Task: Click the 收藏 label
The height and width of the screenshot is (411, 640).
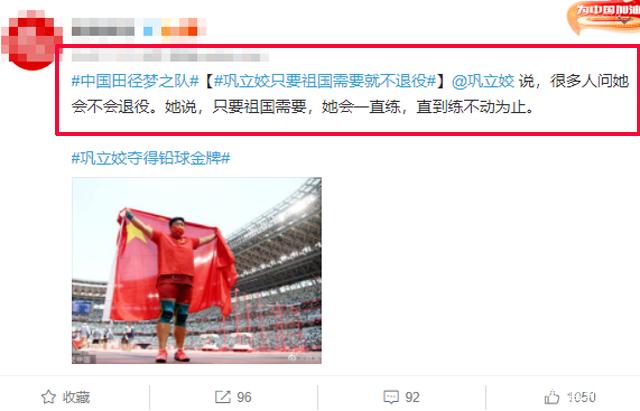Action: click(x=76, y=397)
